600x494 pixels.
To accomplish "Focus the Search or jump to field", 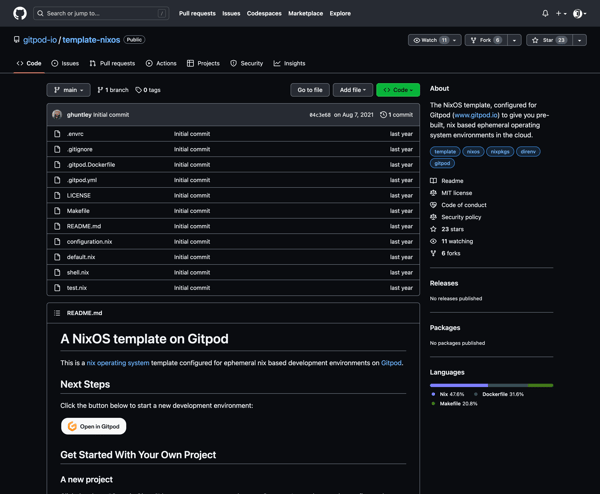I will point(101,13).
